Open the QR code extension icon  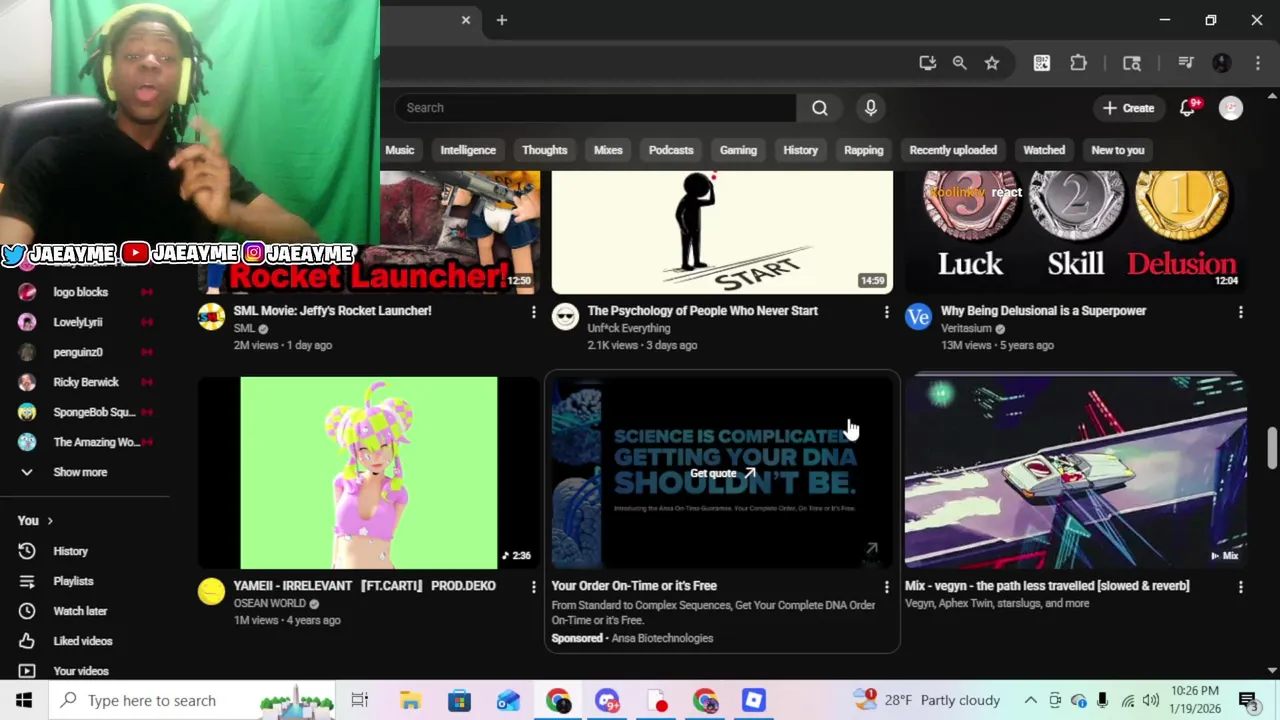pos(1042,63)
